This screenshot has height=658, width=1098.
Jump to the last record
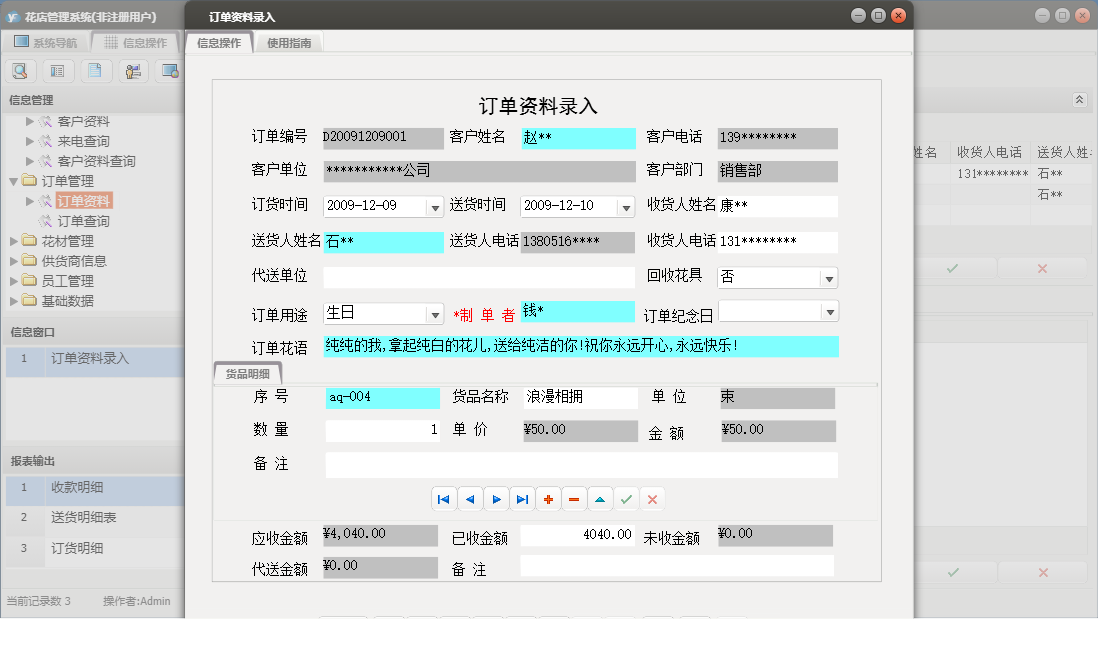(521, 498)
